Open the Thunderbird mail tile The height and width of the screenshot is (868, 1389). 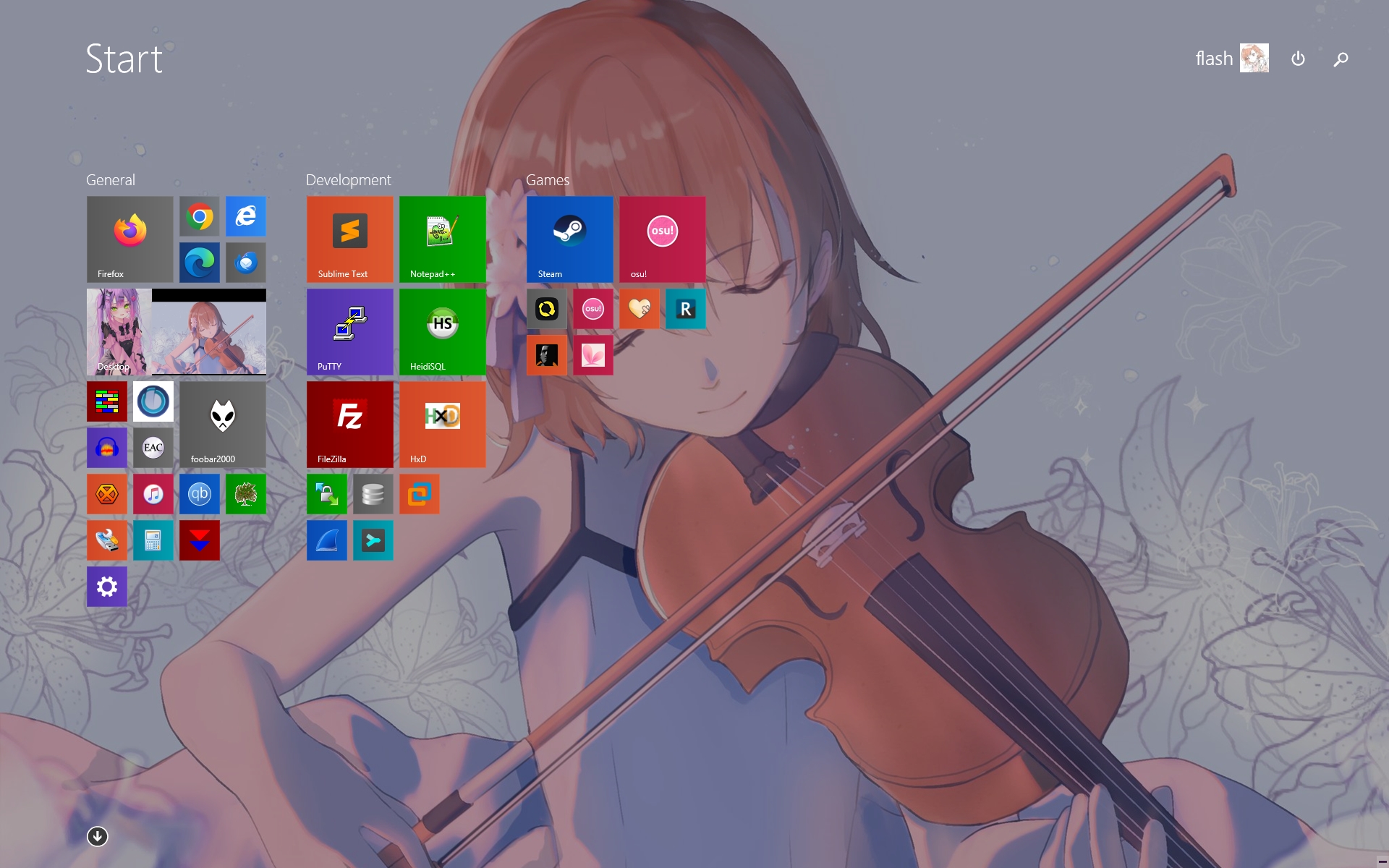[246, 263]
